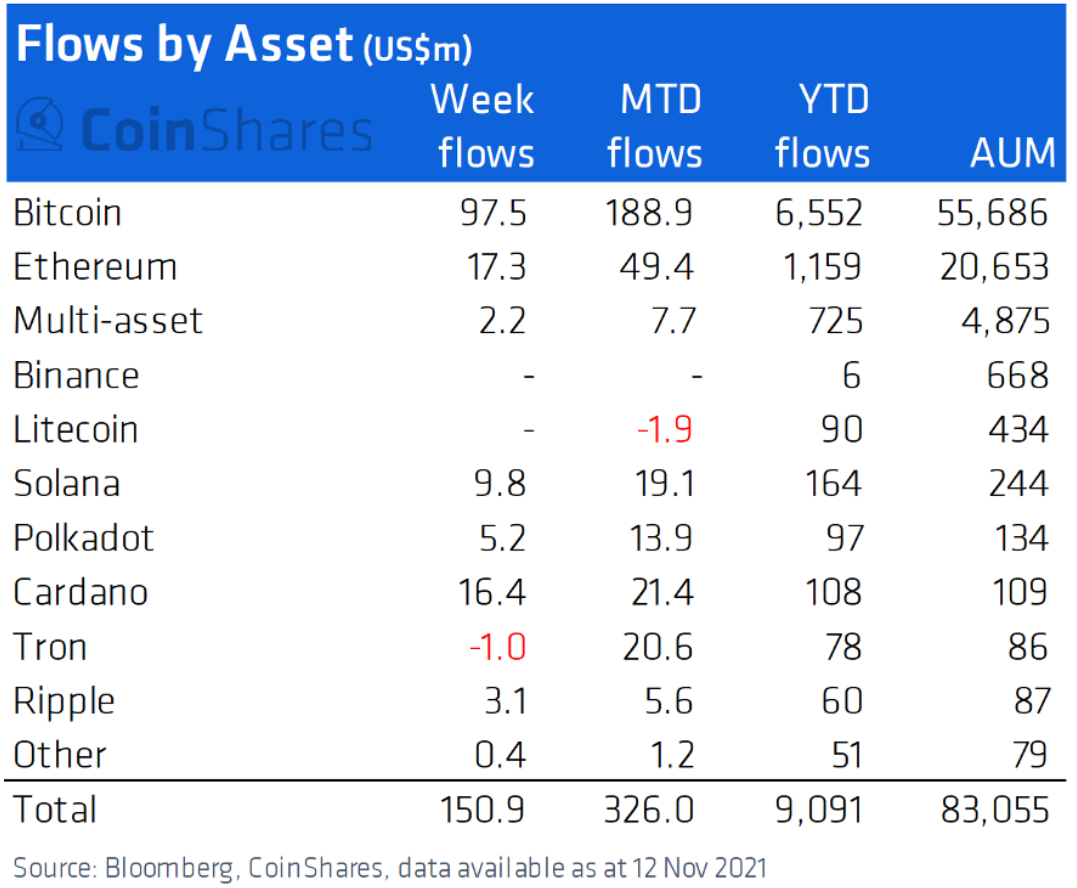
Task: Select the Cardano row label
Action: tap(81, 592)
